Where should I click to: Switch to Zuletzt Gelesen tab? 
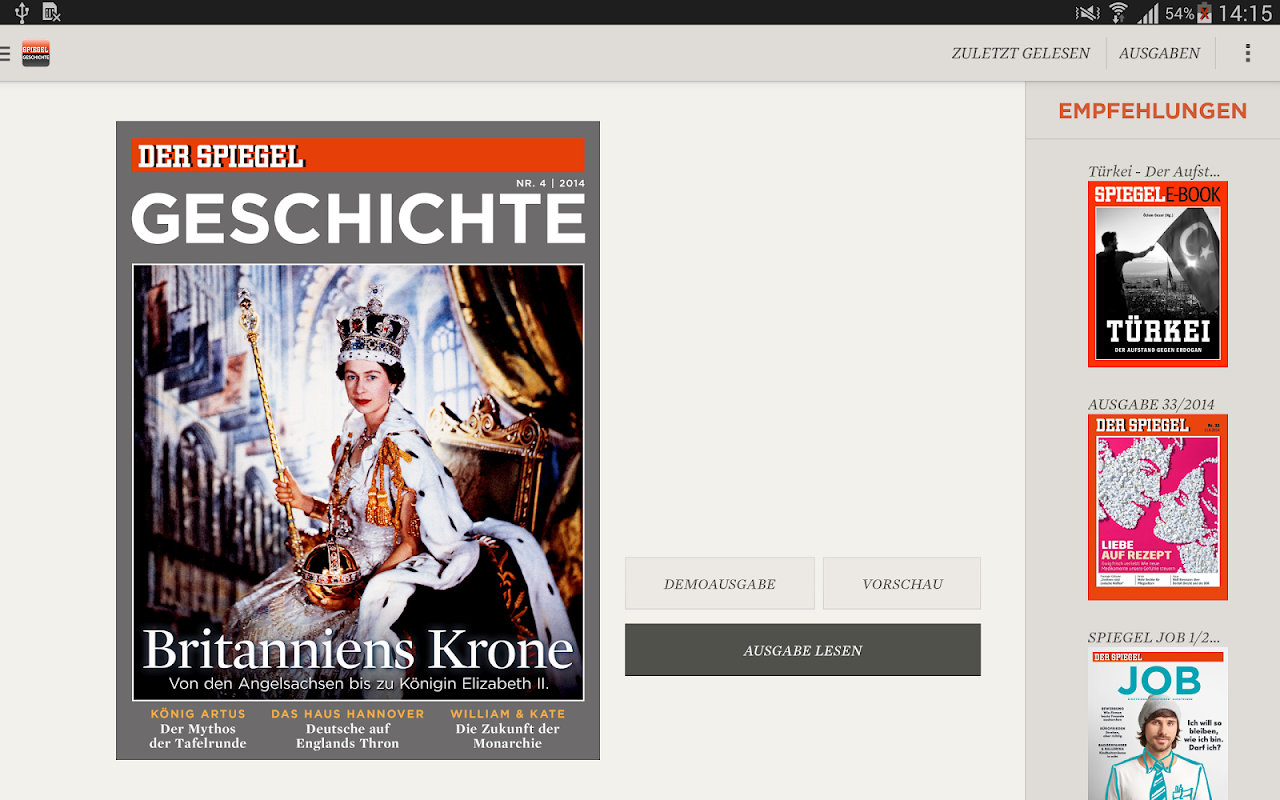pyautogui.click(x=1020, y=53)
